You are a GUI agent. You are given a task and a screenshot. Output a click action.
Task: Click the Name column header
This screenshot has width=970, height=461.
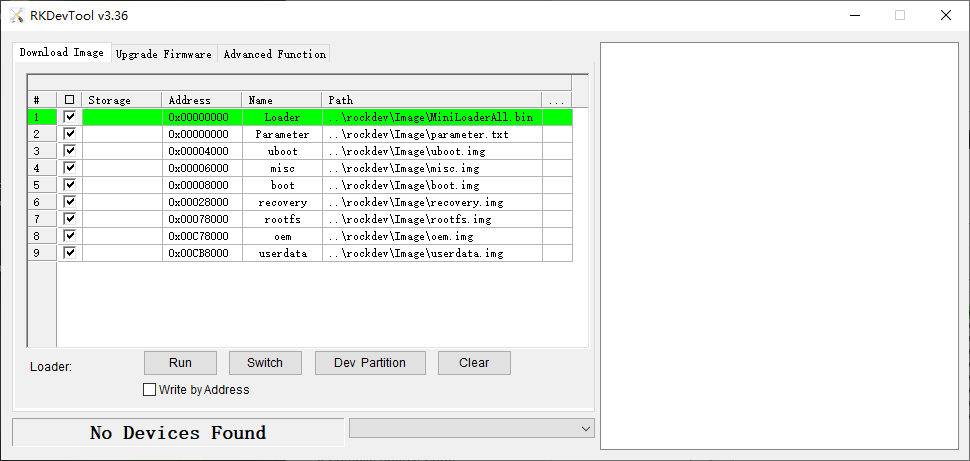[x=281, y=100]
